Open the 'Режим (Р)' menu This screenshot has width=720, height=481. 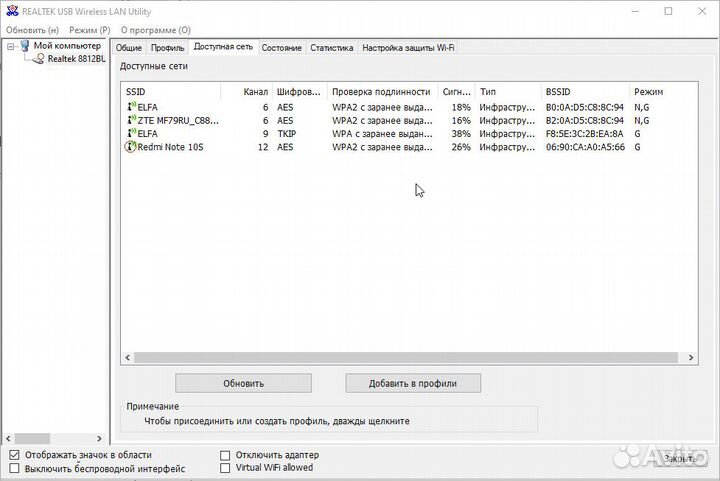coord(90,30)
